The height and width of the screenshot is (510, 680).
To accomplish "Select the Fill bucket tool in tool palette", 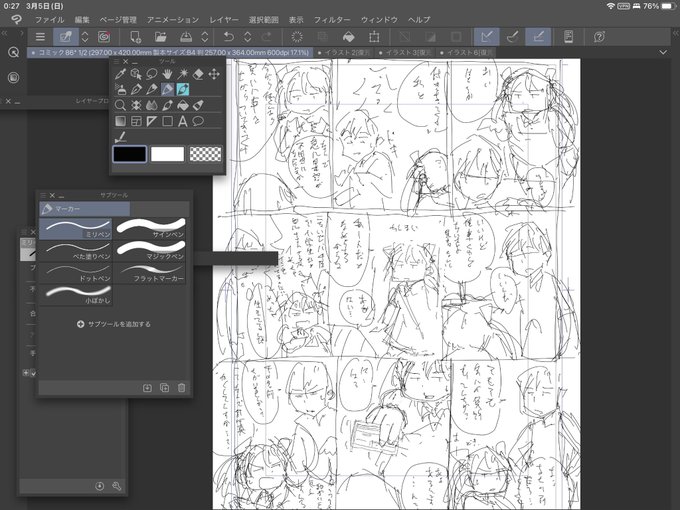I will (x=183, y=105).
